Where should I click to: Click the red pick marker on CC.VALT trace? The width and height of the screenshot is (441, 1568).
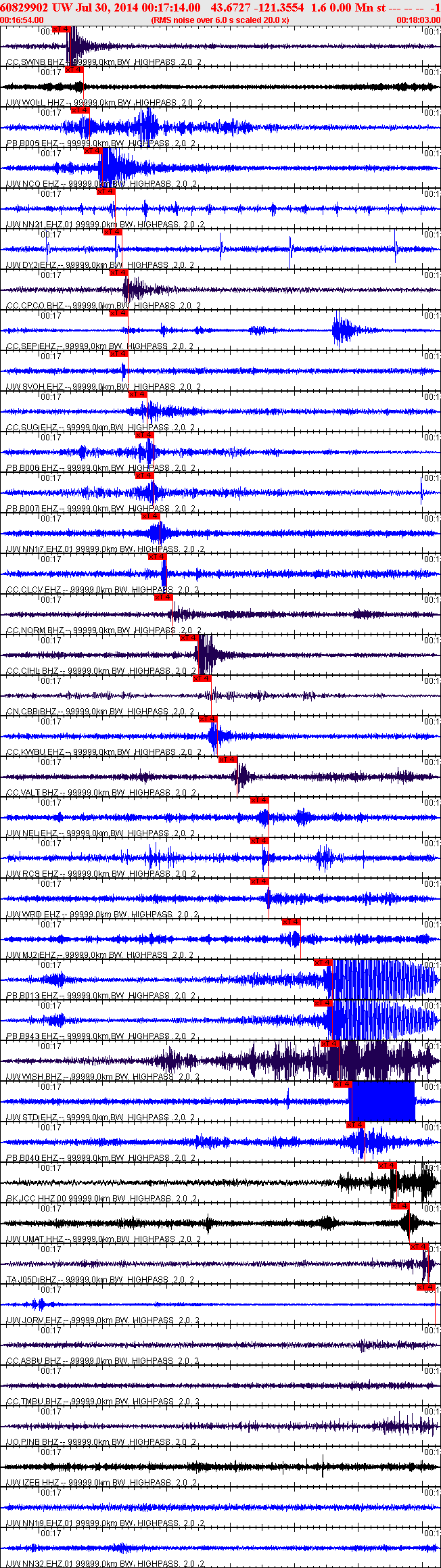pyautogui.click(x=229, y=760)
